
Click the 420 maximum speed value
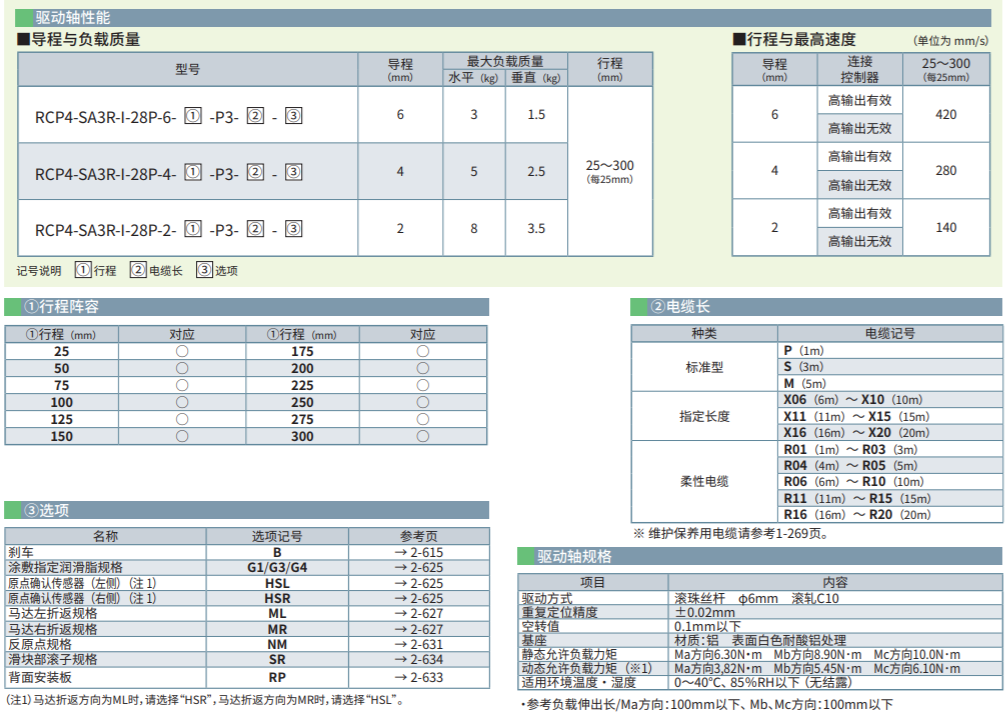pos(946,115)
